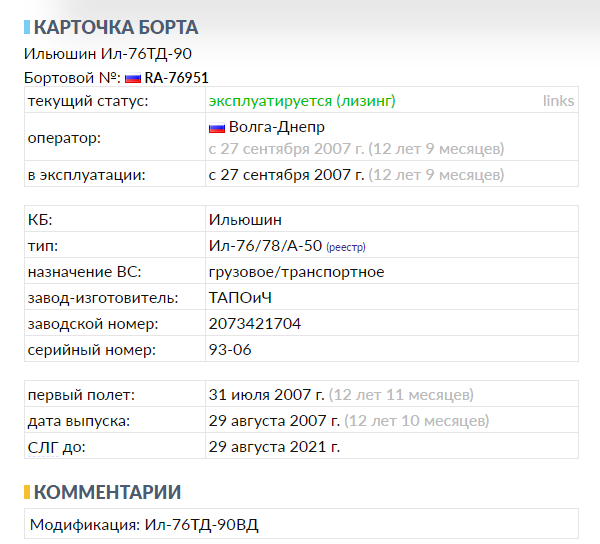This screenshot has height=544, width=600.
Task: Click the in-service date с 27 сентября 2007 г.
Action: pyautogui.click(x=286, y=175)
